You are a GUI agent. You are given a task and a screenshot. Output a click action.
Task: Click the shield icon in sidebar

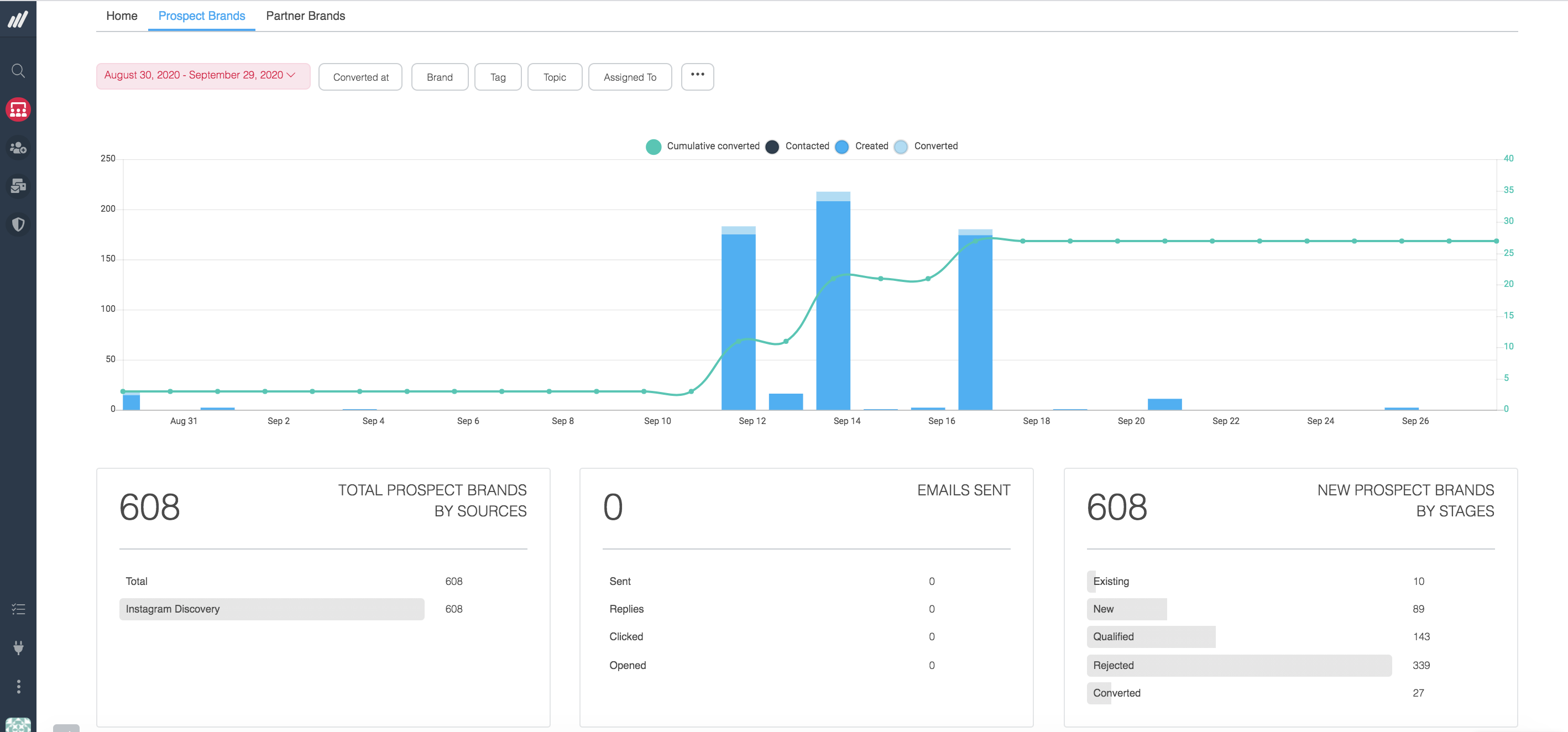coord(18,224)
